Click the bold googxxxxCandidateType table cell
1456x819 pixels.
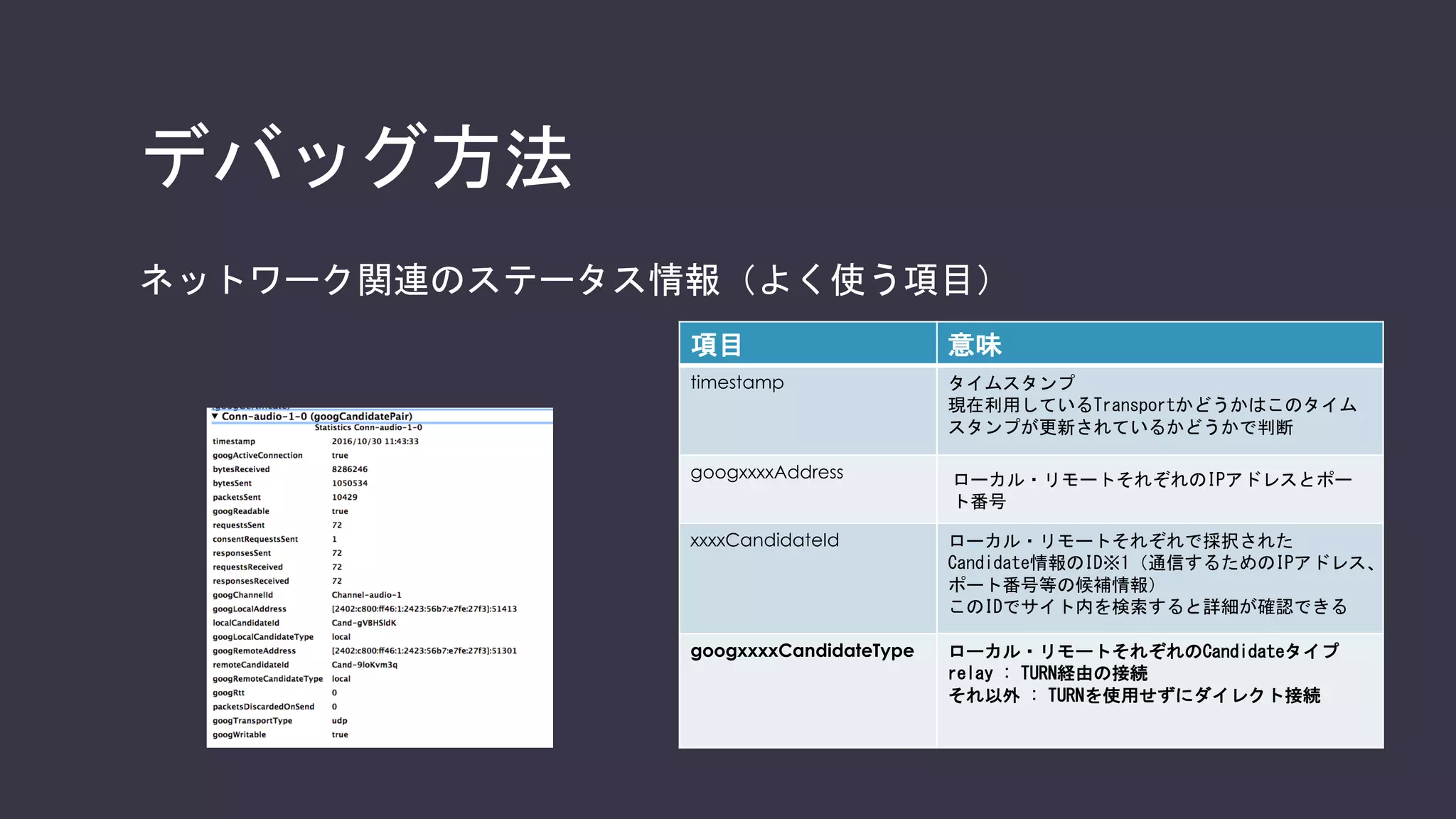tap(808, 690)
